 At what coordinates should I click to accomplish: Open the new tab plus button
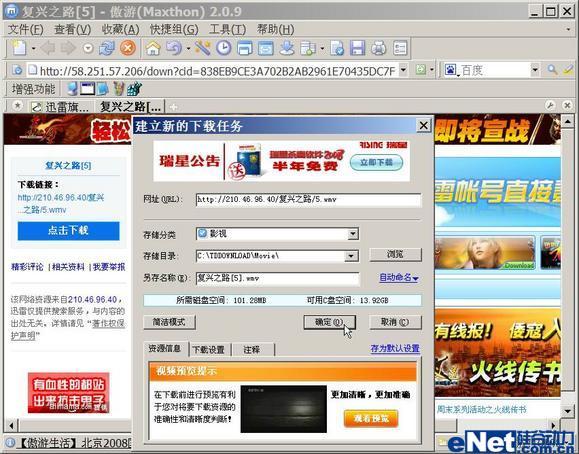click(173, 107)
